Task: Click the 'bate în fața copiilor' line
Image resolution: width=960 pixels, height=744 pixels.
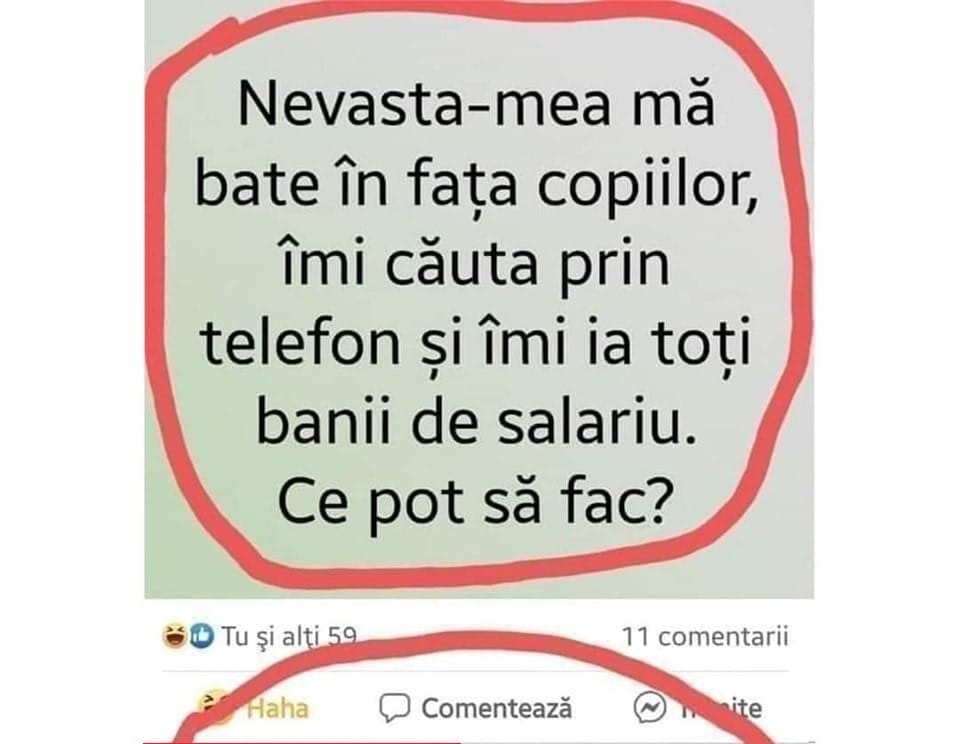Action: click(476, 185)
